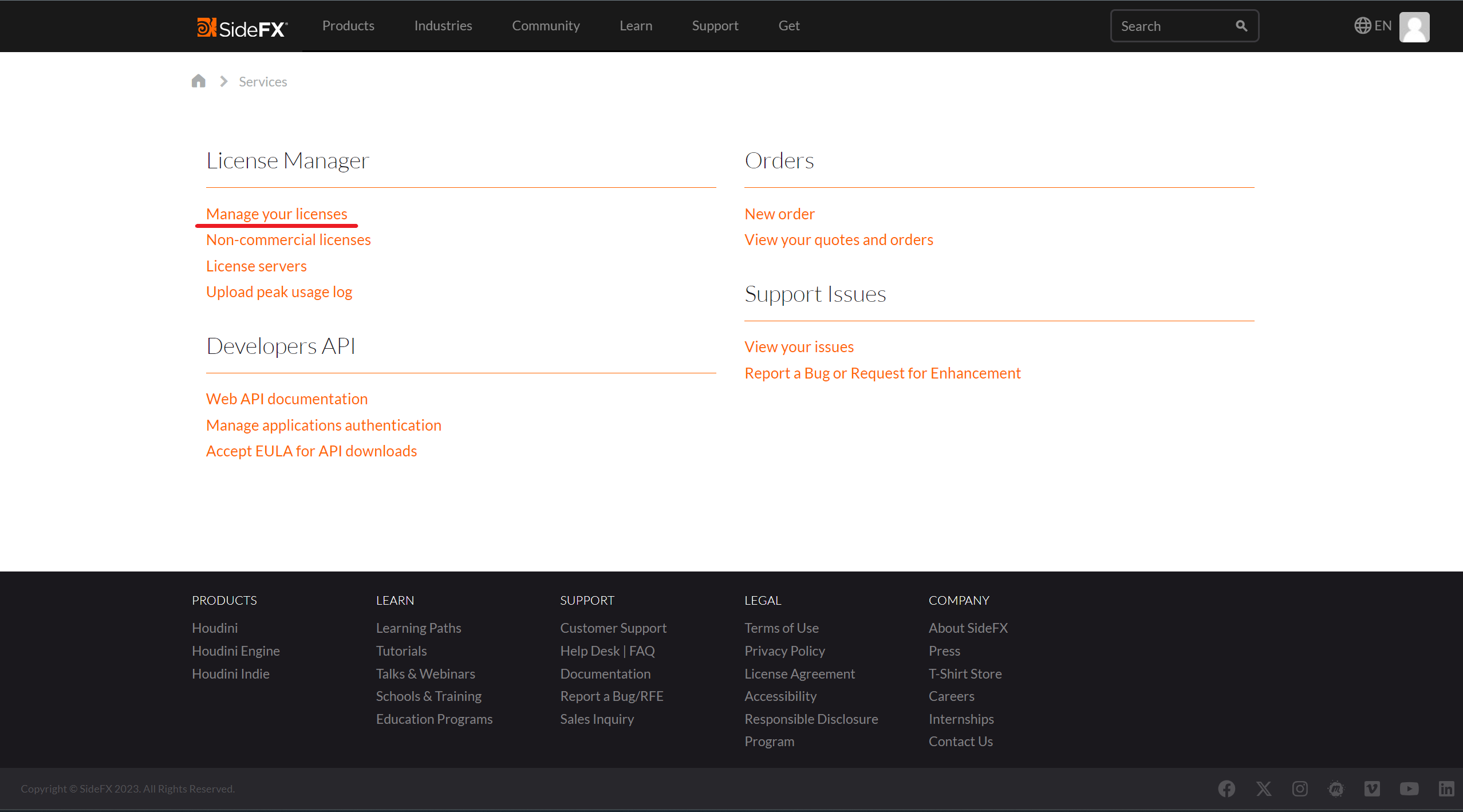
Task: Open SideFX Instagram icon
Action: pos(1300,789)
